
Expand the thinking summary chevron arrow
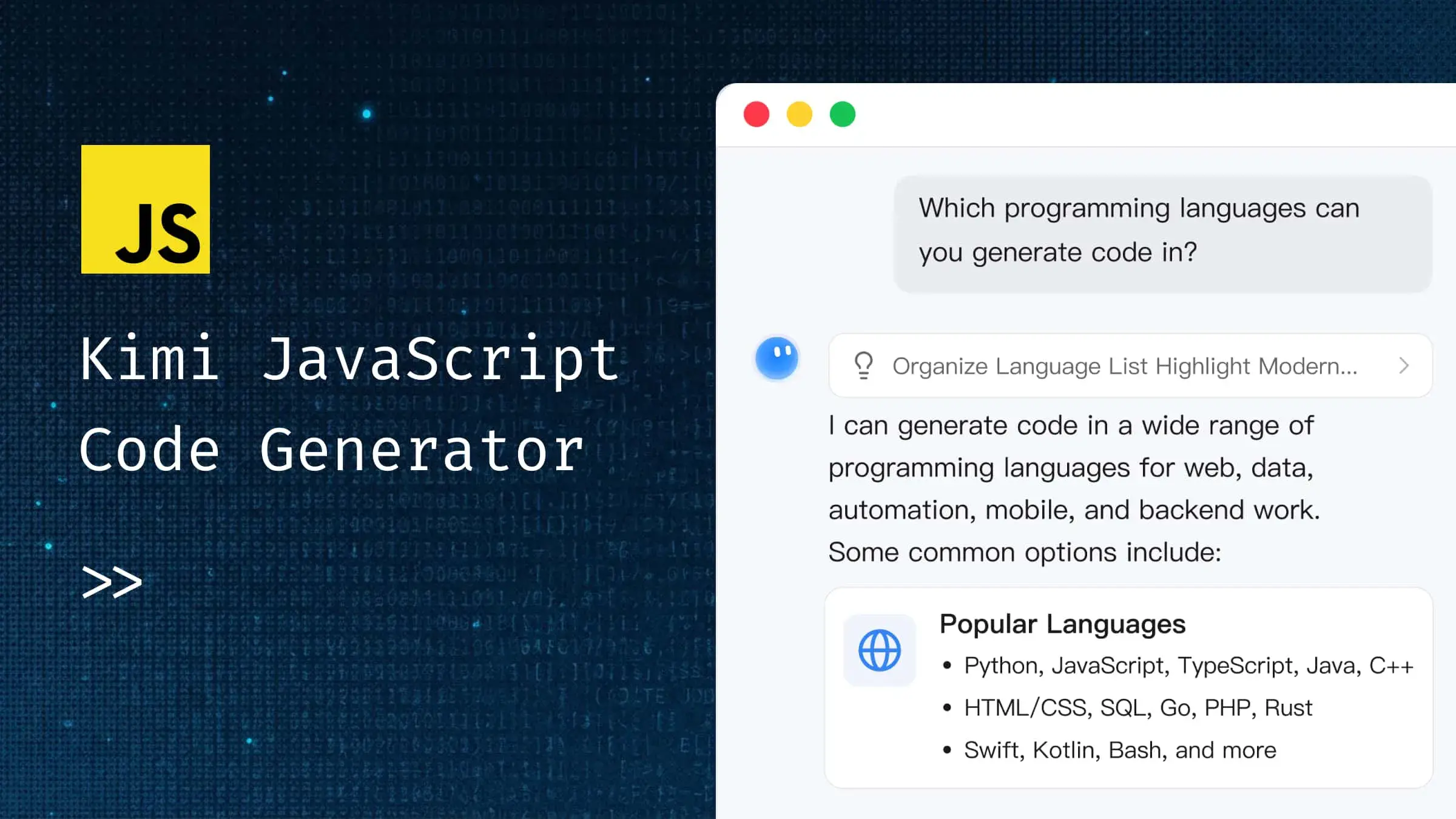pos(1404,366)
